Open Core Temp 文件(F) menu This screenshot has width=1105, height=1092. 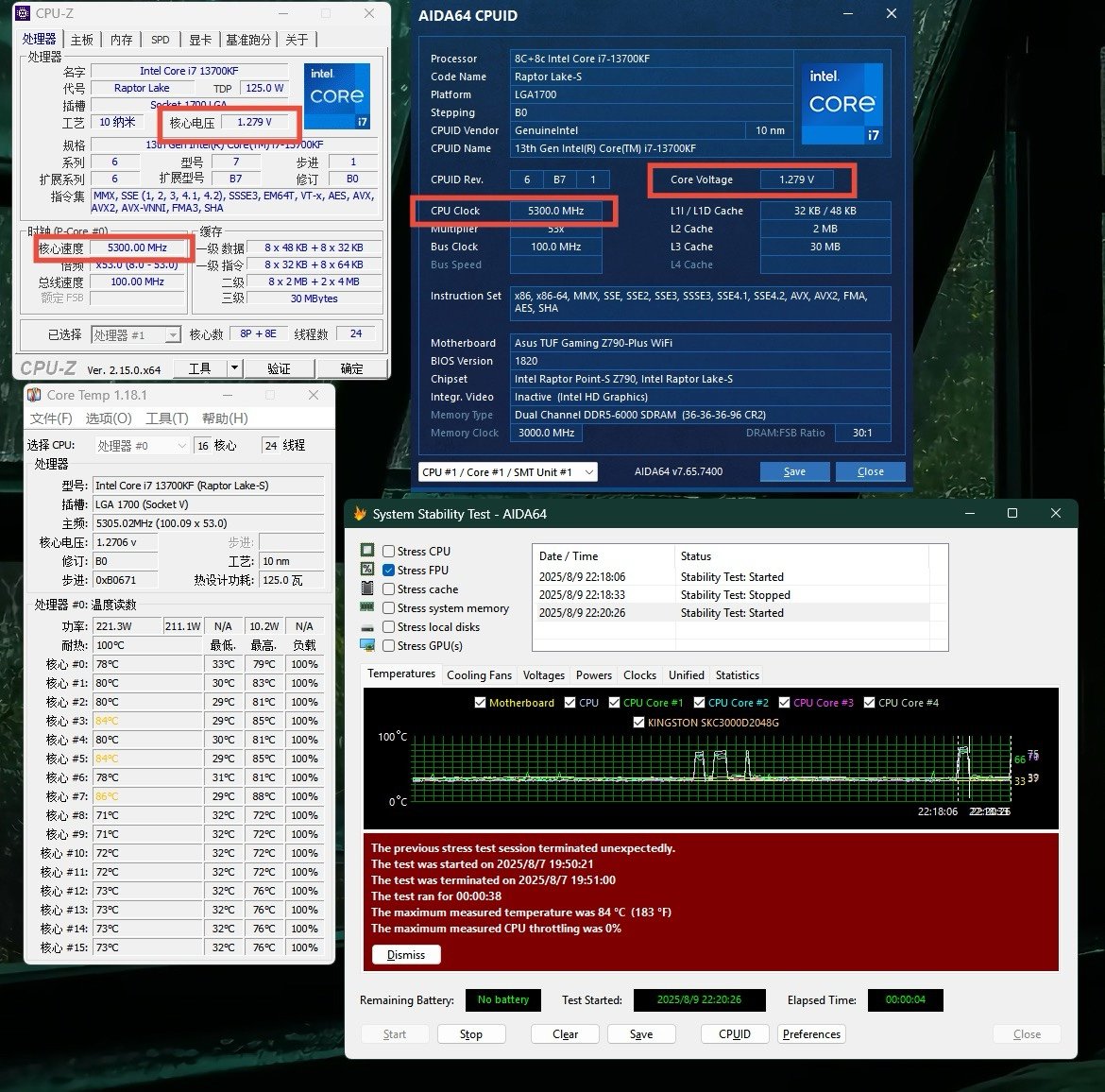[51, 418]
